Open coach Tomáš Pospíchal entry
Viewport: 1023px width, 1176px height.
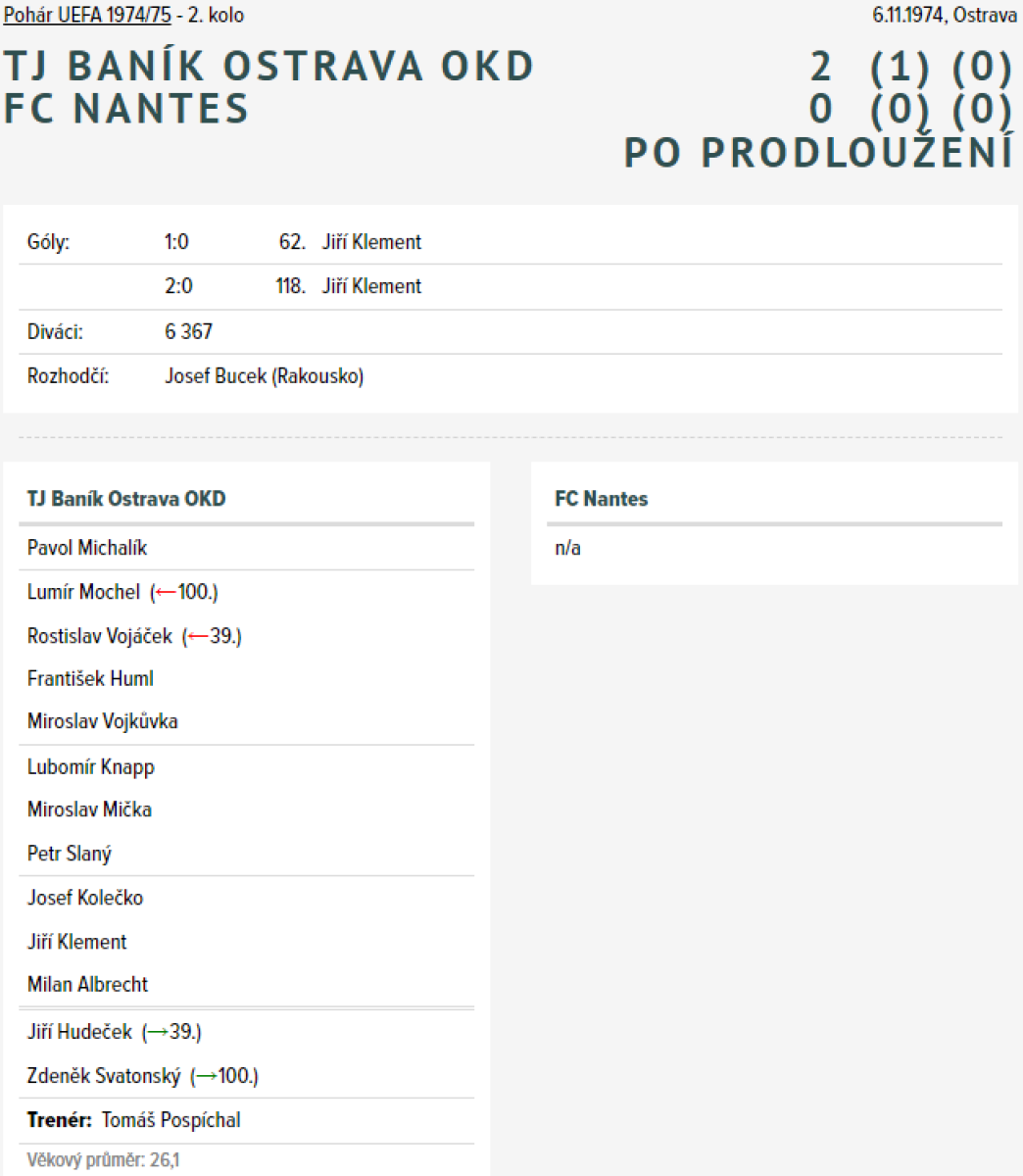pyautogui.click(x=170, y=1120)
